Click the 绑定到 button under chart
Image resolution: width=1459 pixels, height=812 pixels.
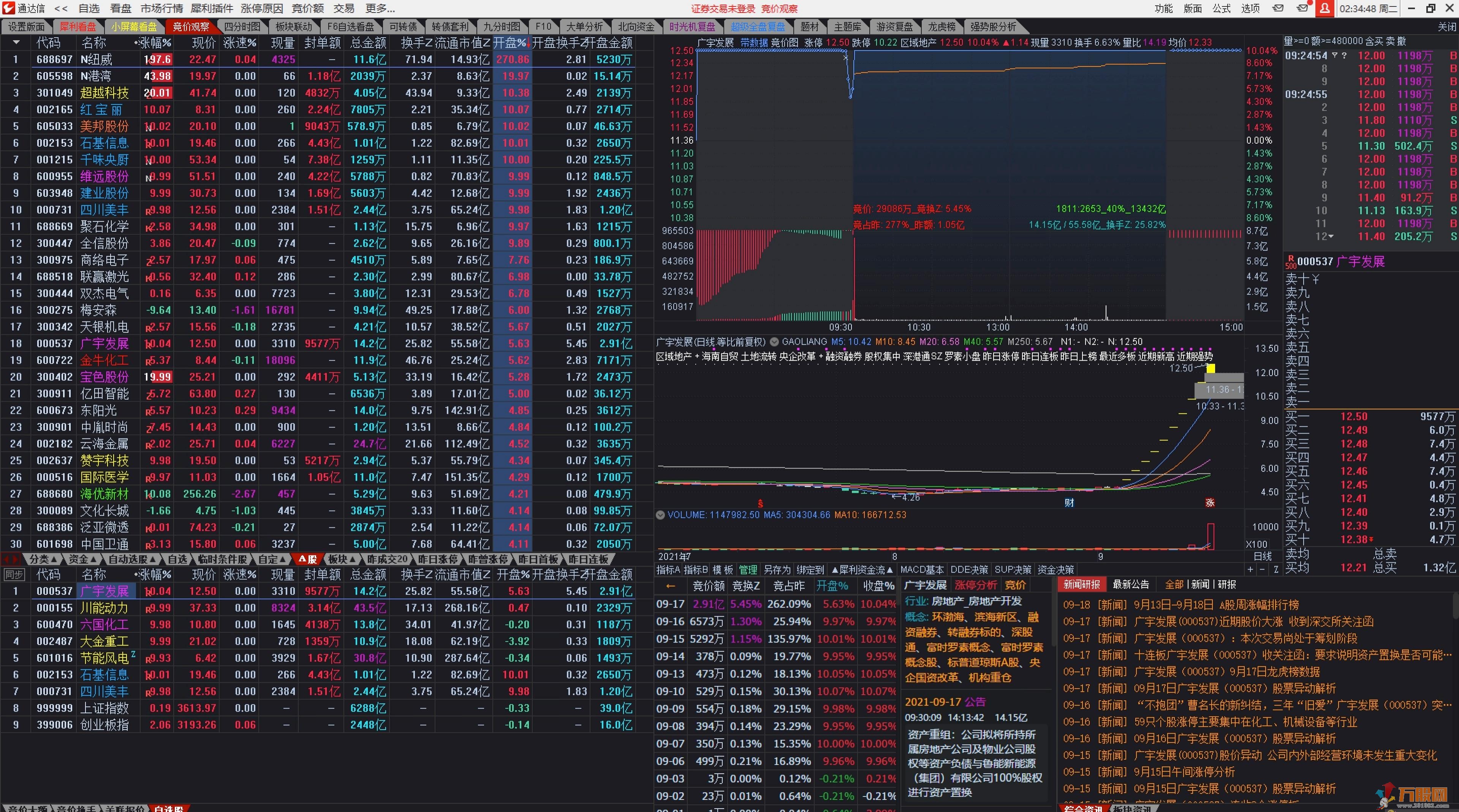[810, 570]
